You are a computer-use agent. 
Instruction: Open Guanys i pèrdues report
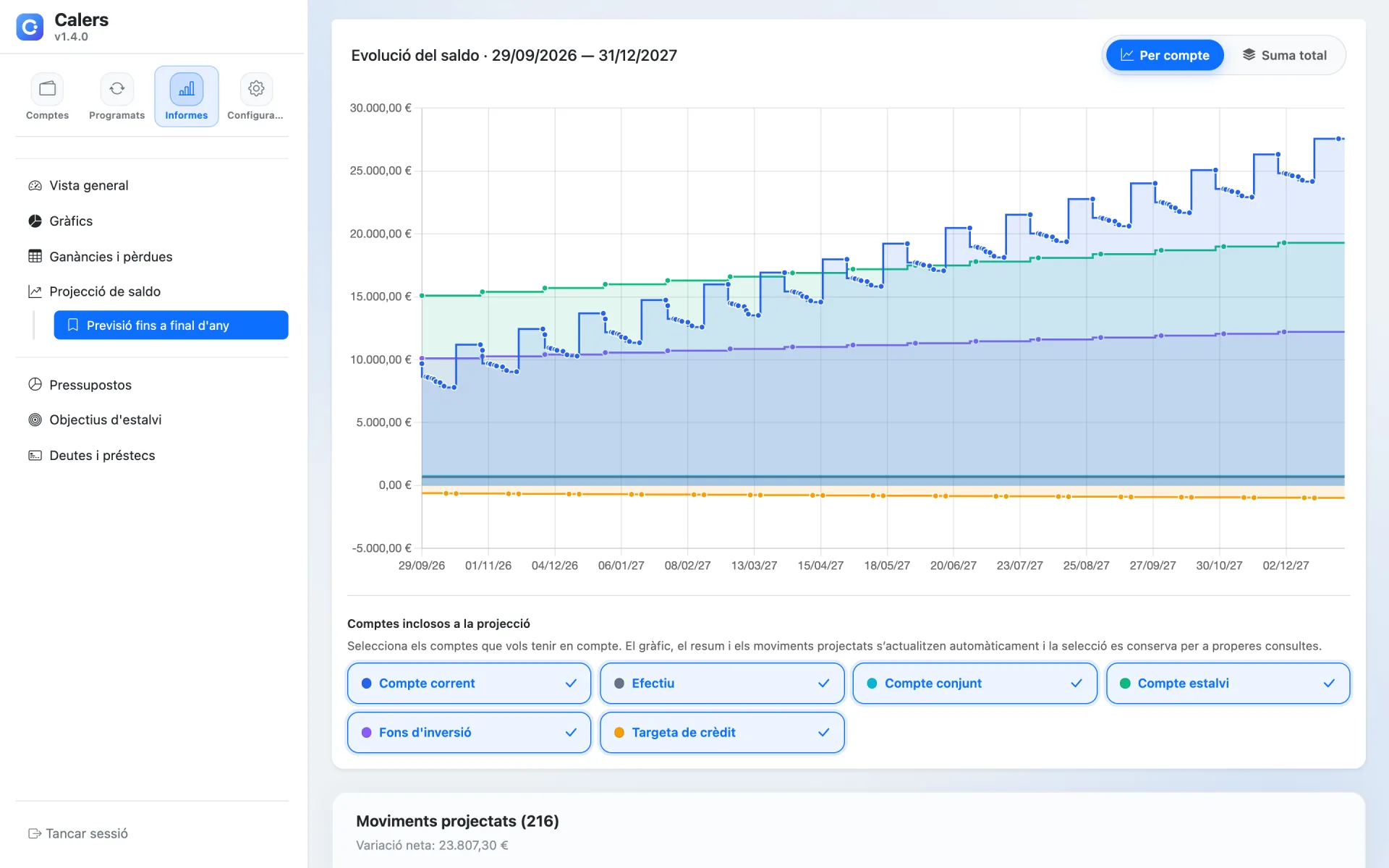click(152, 256)
